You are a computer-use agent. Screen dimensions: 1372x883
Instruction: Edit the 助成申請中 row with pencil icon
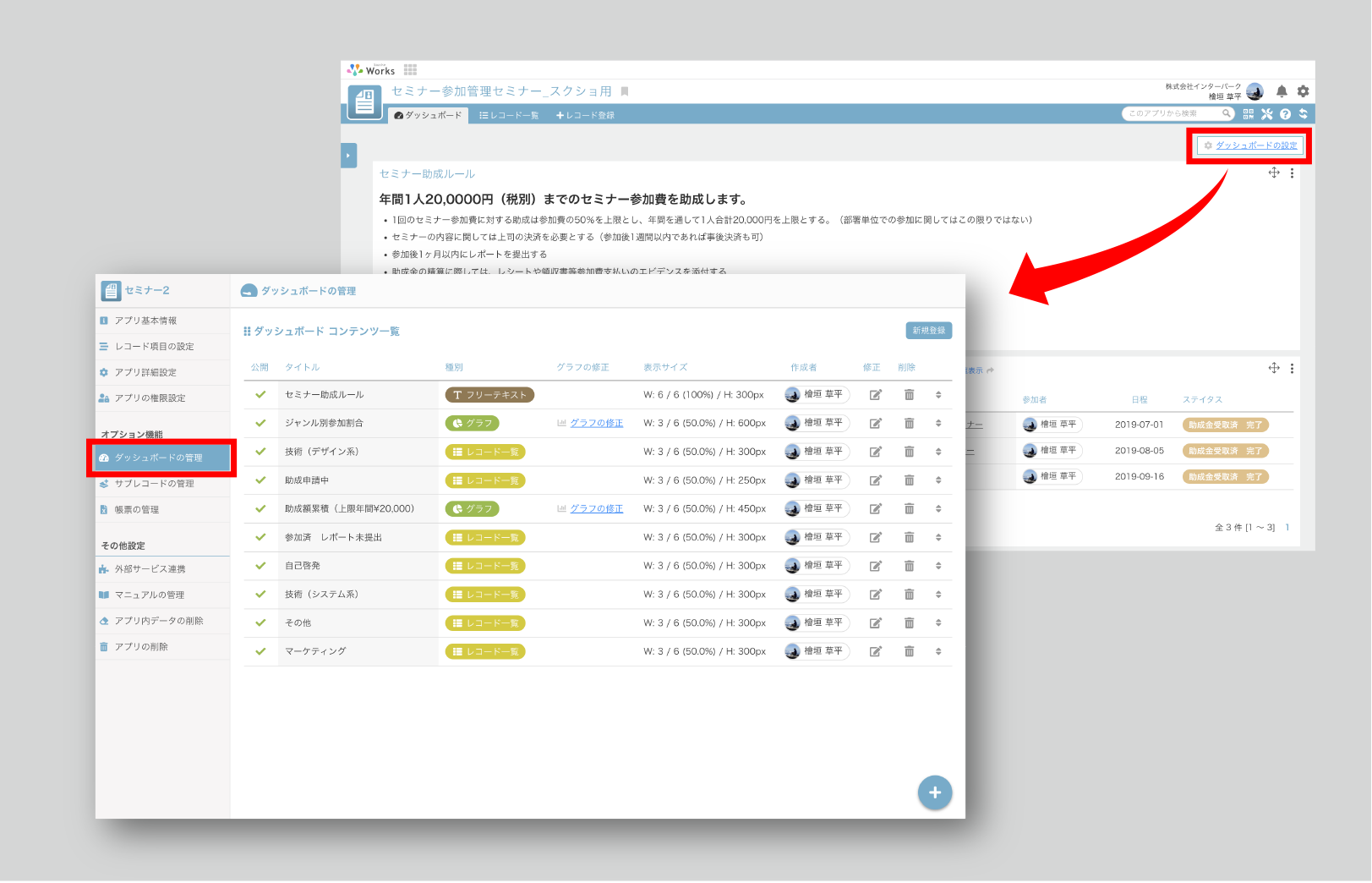click(x=876, y=480)
